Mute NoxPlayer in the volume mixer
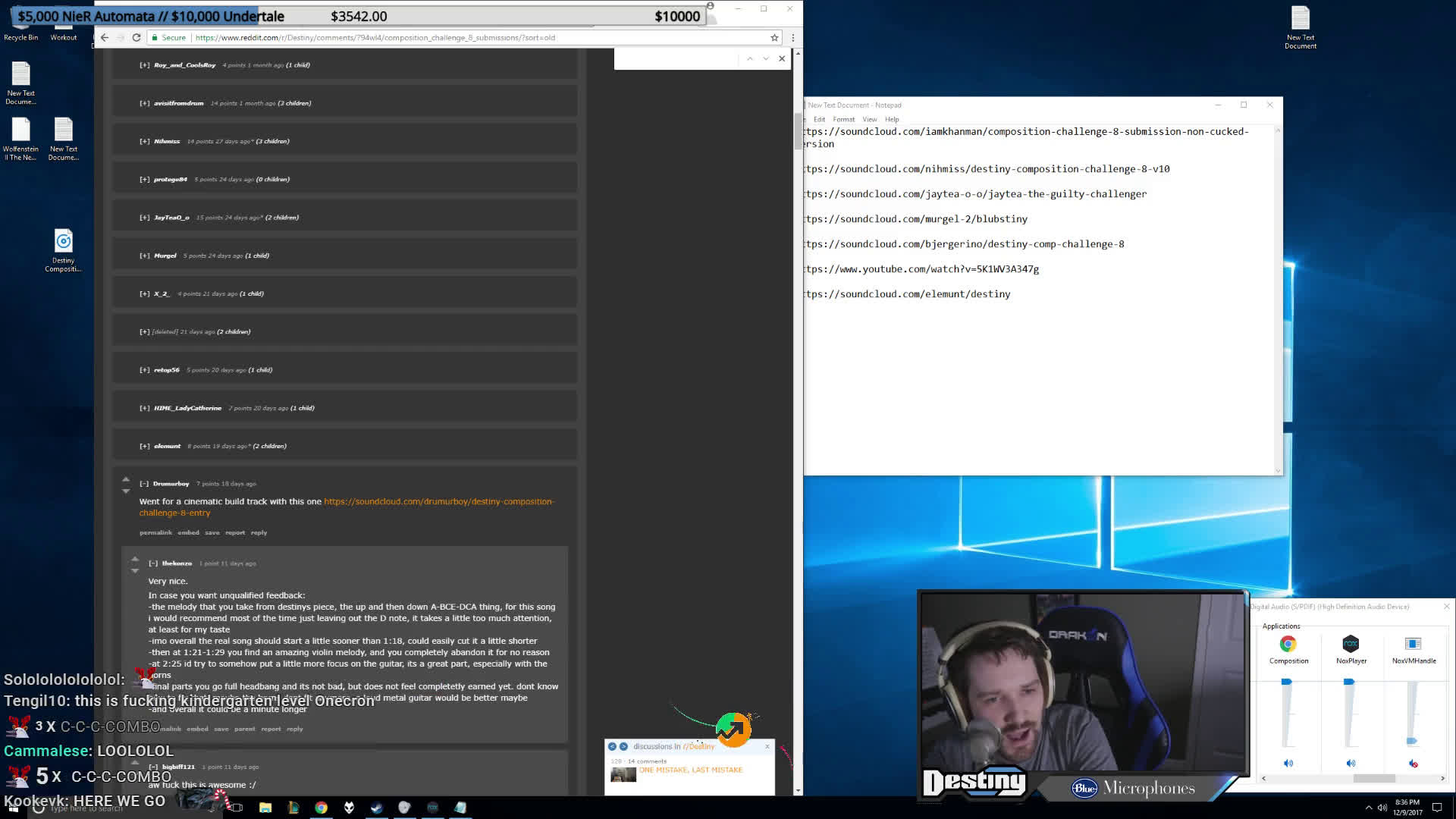The image size is (1456, 819). point(1351,764)
